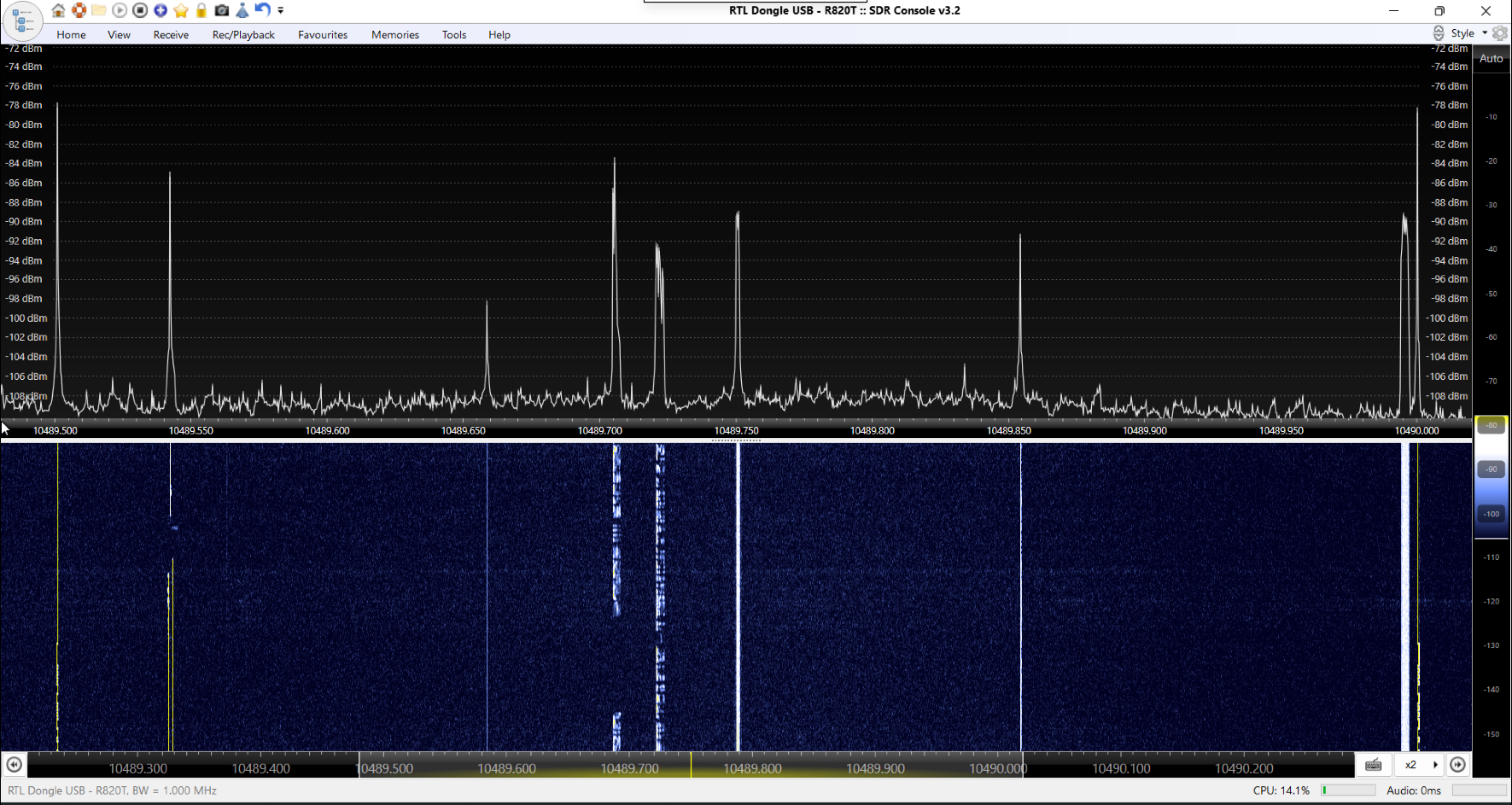This screenshot has height=805, width=1512.
Task: Toggle the ribbon collapse arrows beside Style
Action: [1439, 33]
